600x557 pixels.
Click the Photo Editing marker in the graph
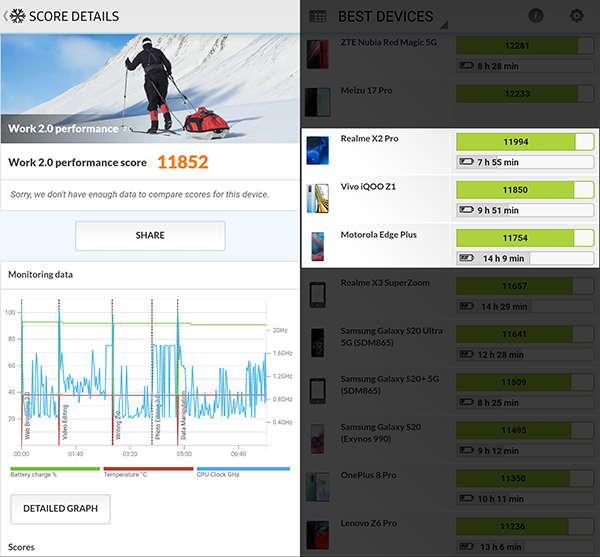tap(157, 418)
